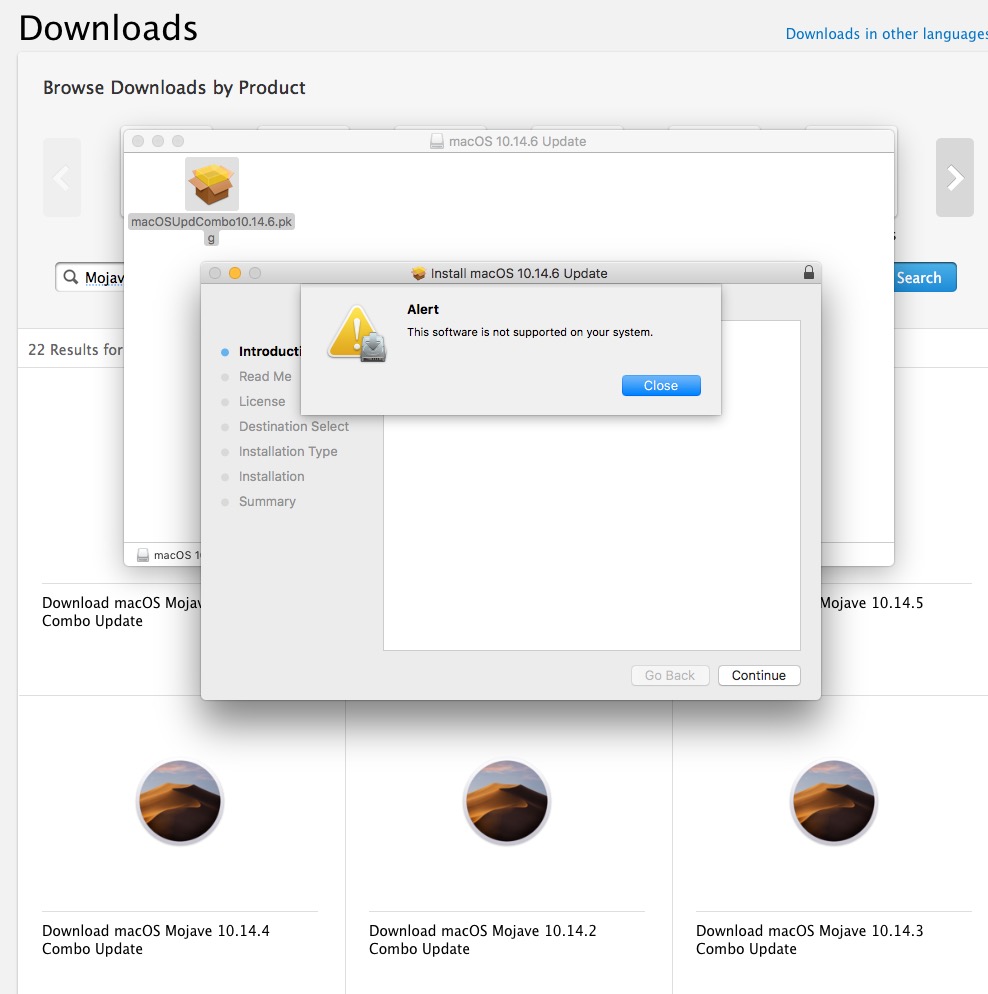Select the Destination Select installer step

293,427
